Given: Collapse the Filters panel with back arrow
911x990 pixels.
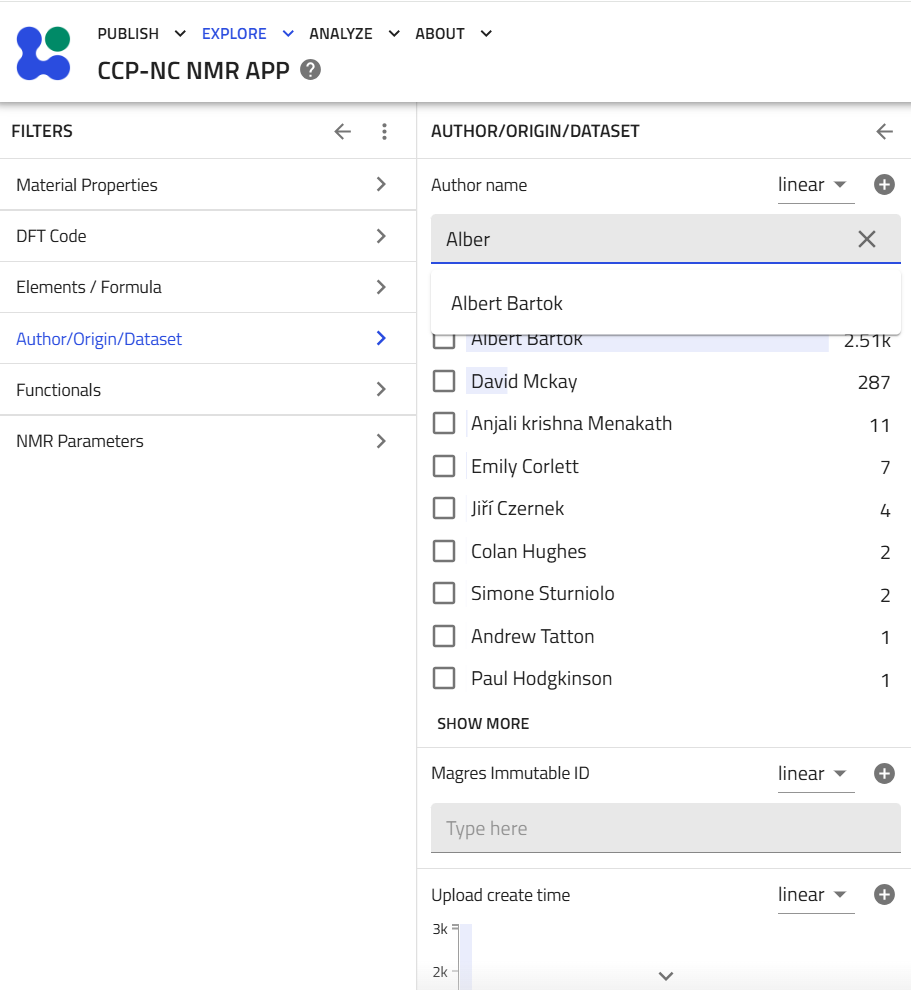Looking at the screenshot, I should click(x=343, y=131).
